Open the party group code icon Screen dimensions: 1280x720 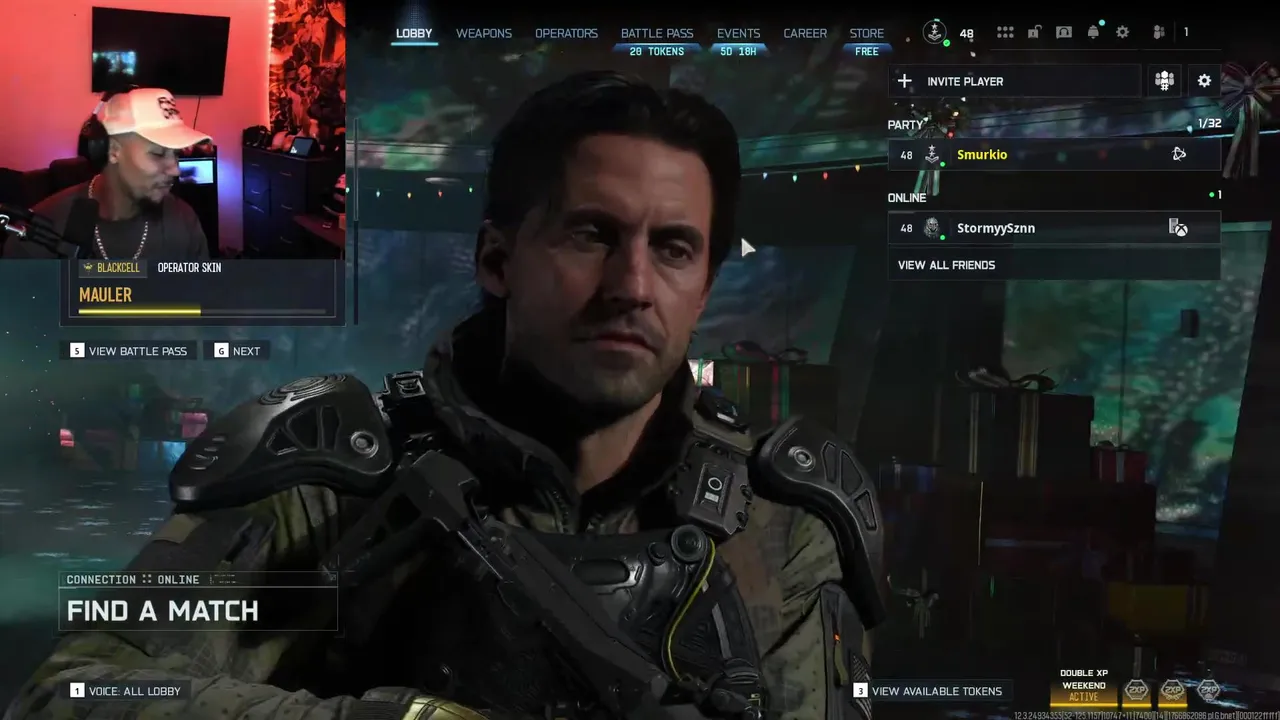(1164, 81)
